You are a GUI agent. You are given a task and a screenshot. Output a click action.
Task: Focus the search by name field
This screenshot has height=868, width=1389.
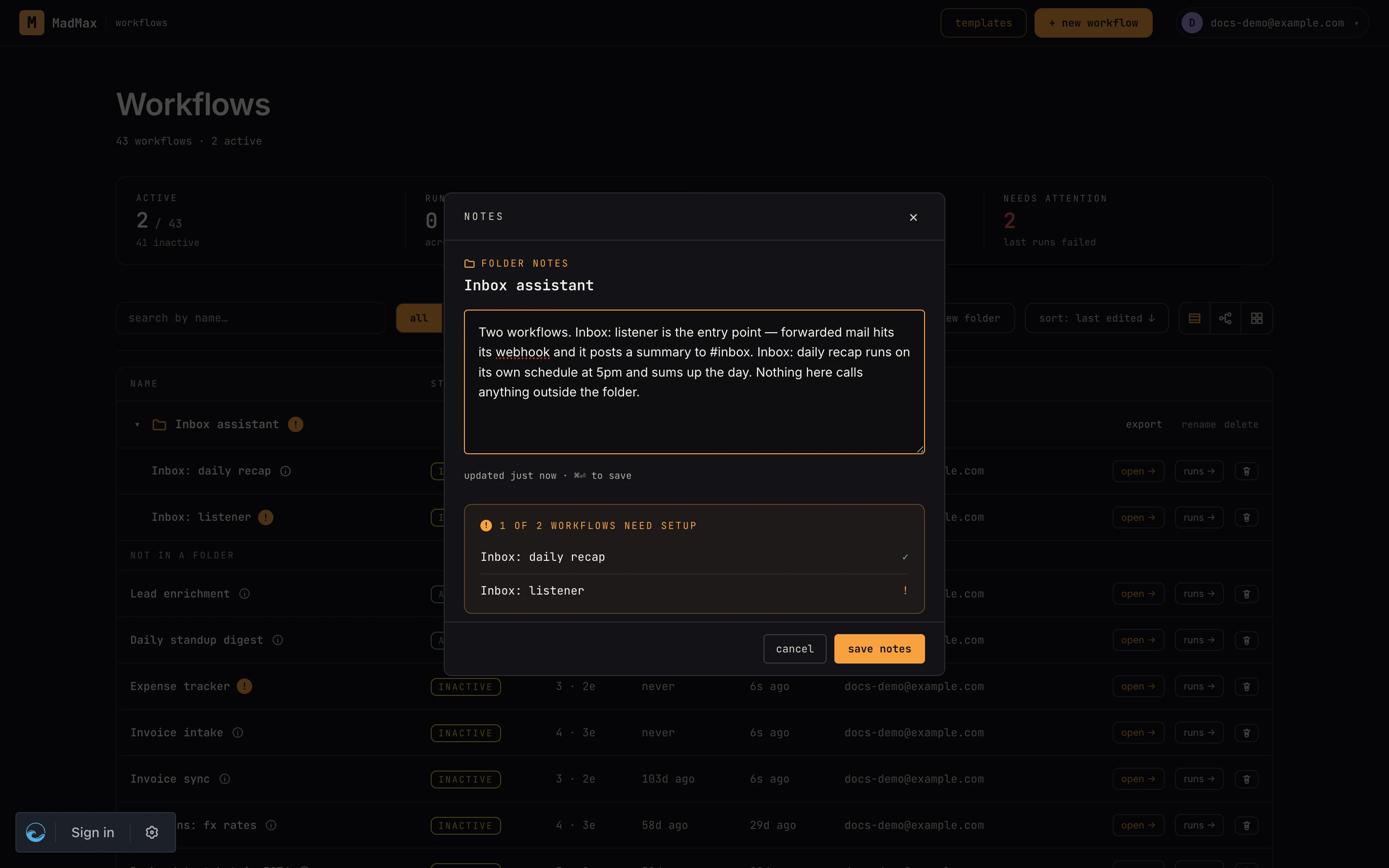250,318
